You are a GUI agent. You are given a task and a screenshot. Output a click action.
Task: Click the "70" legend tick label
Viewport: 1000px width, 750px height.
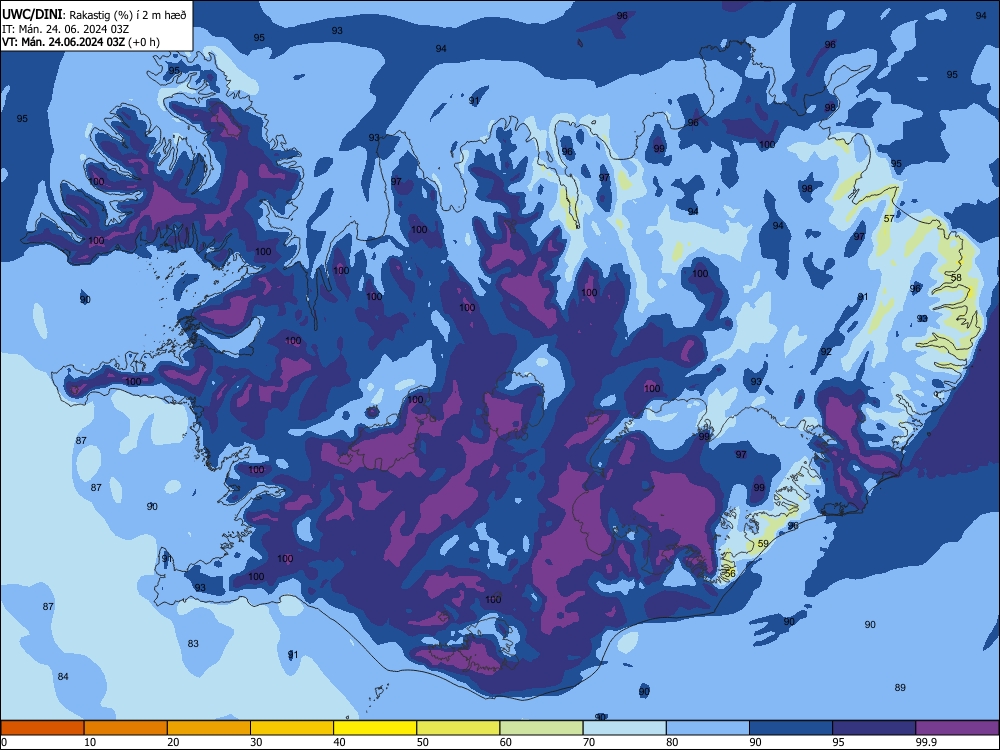589,742
